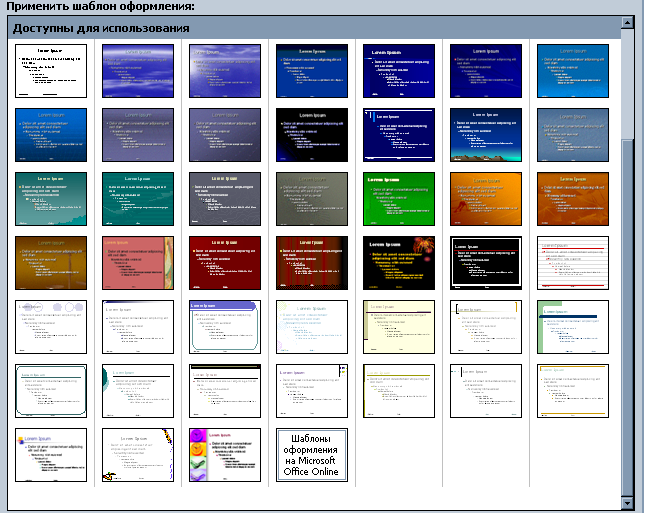Apply the green background design template
This screenshot has width=645, height=513.
(x=399, y=199)
